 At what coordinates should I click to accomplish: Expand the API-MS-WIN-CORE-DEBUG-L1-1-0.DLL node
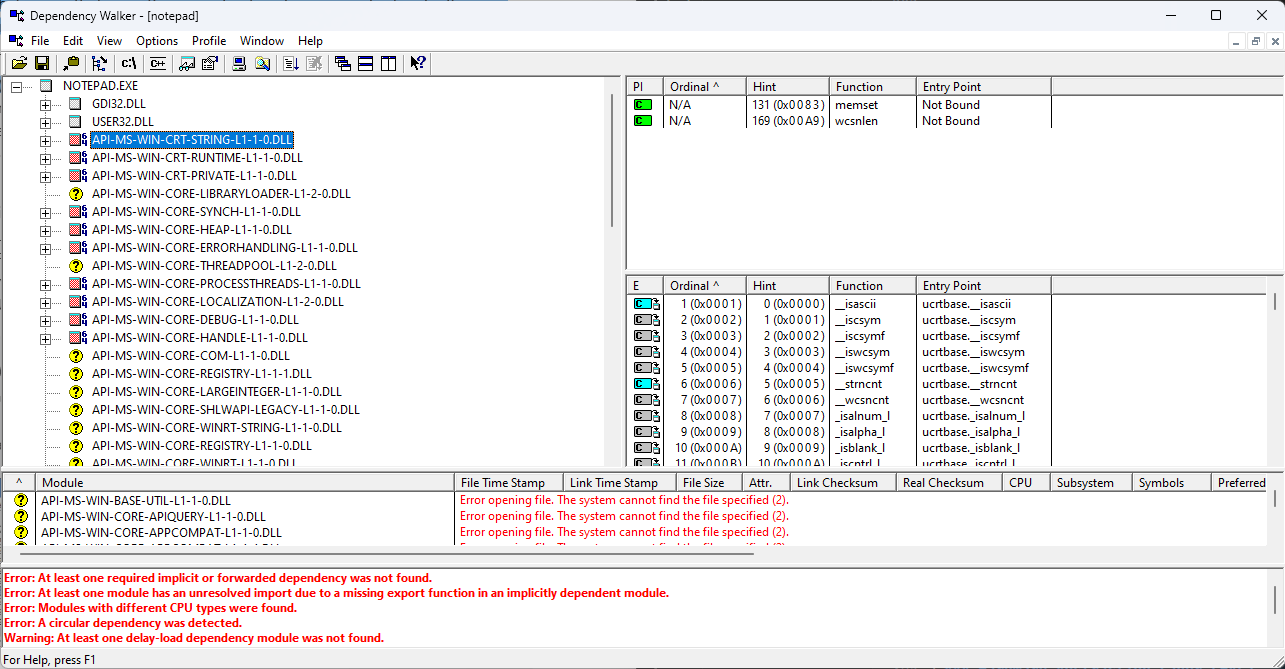[x=45, y=320]
